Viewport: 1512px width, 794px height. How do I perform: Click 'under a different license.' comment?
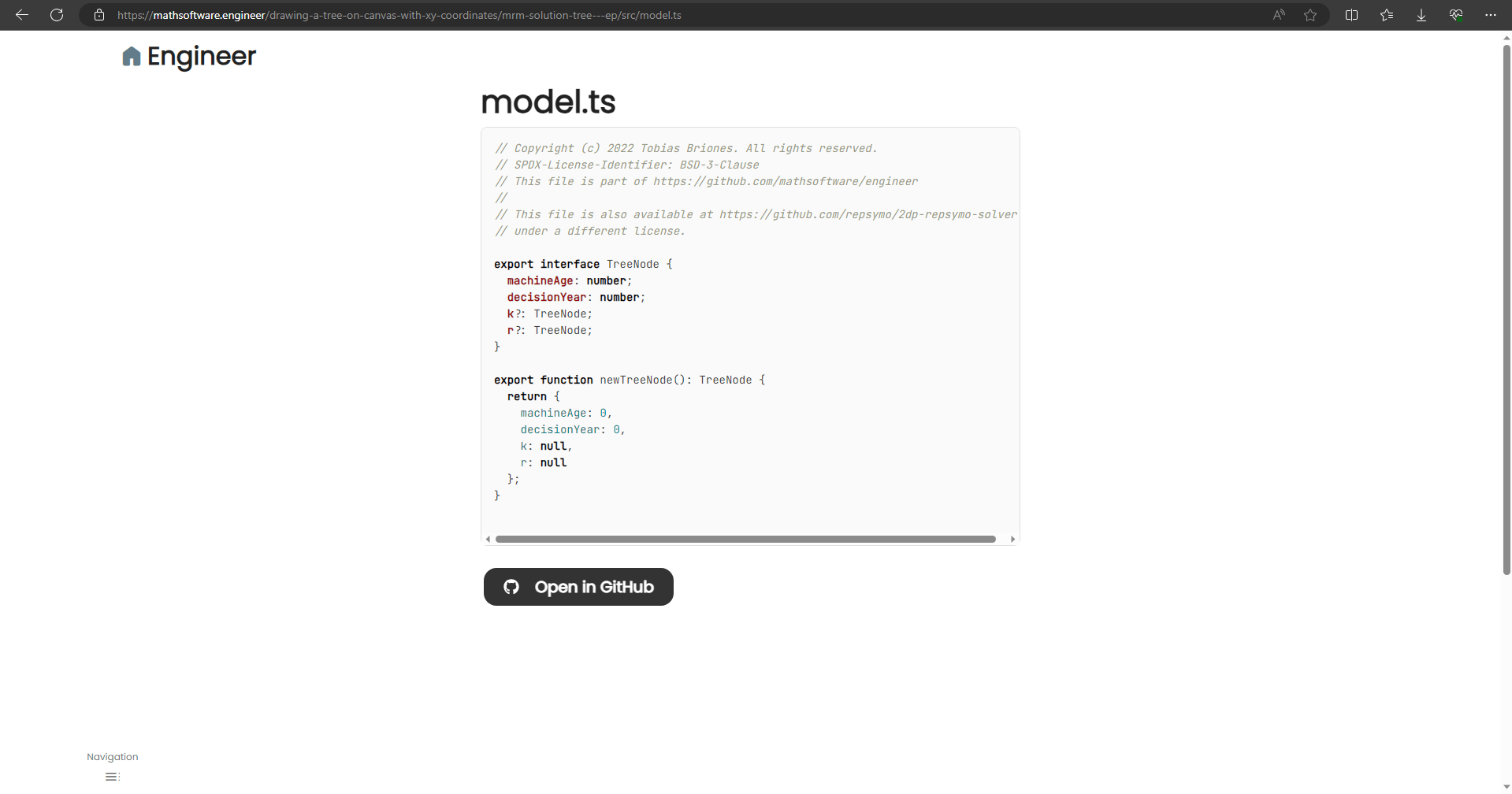coord(590,231)
